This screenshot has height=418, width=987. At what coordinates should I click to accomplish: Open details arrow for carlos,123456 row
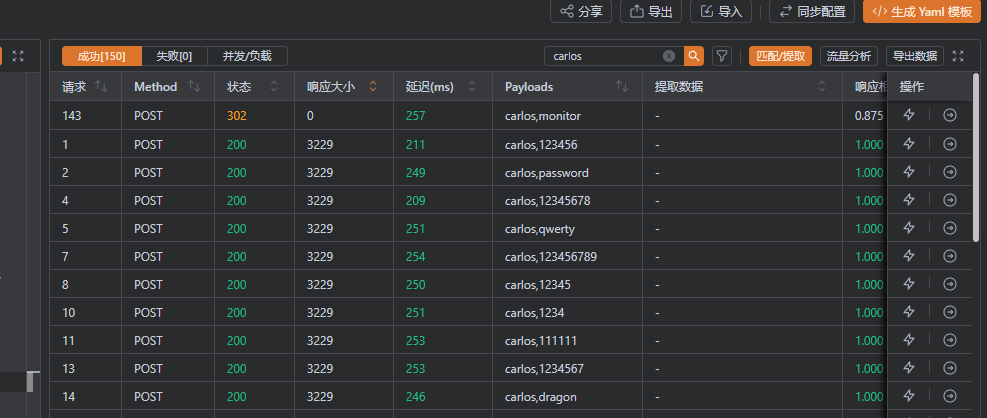[x=950, y=144]
